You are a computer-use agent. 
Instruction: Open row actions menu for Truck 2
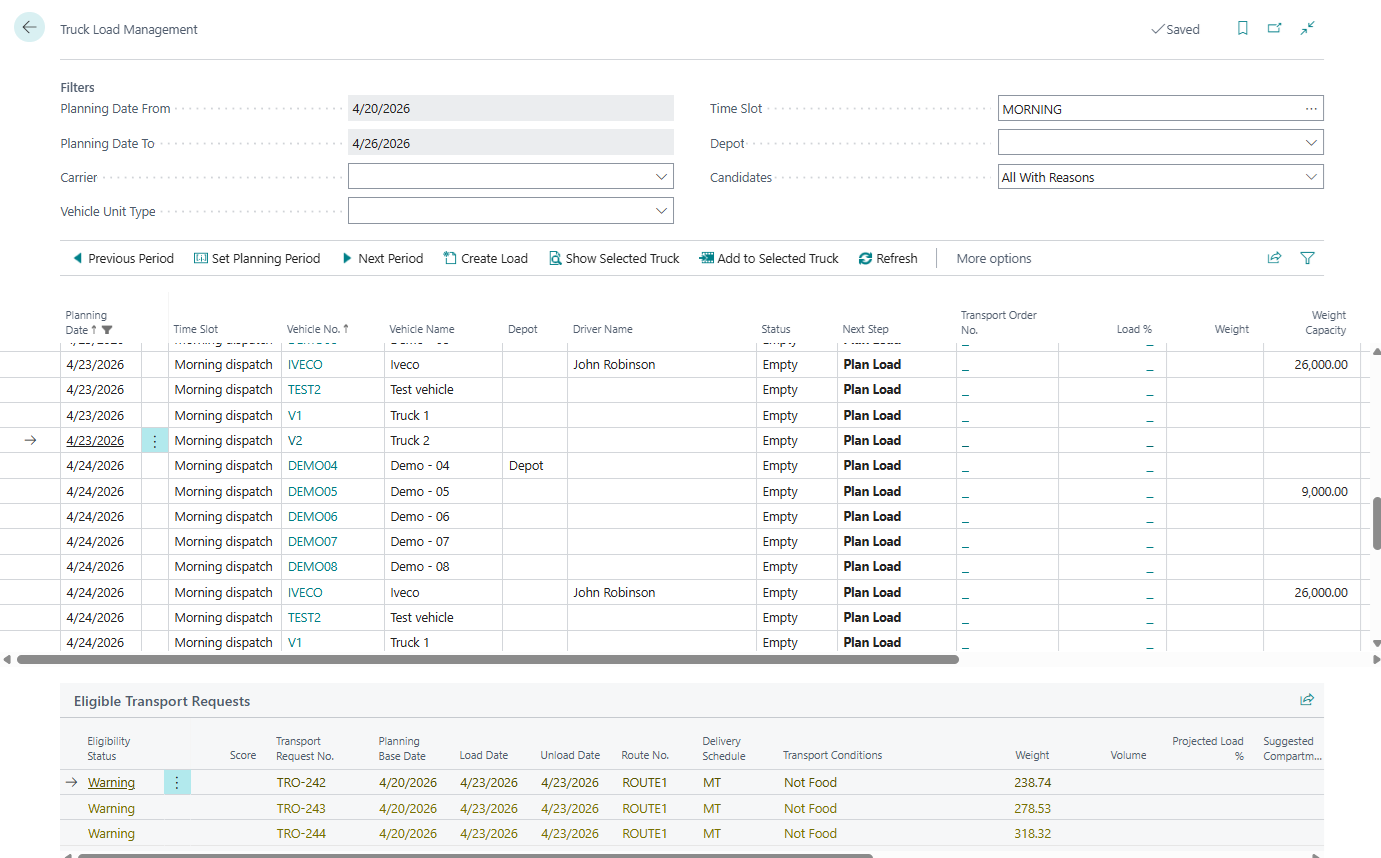point(155,440)
